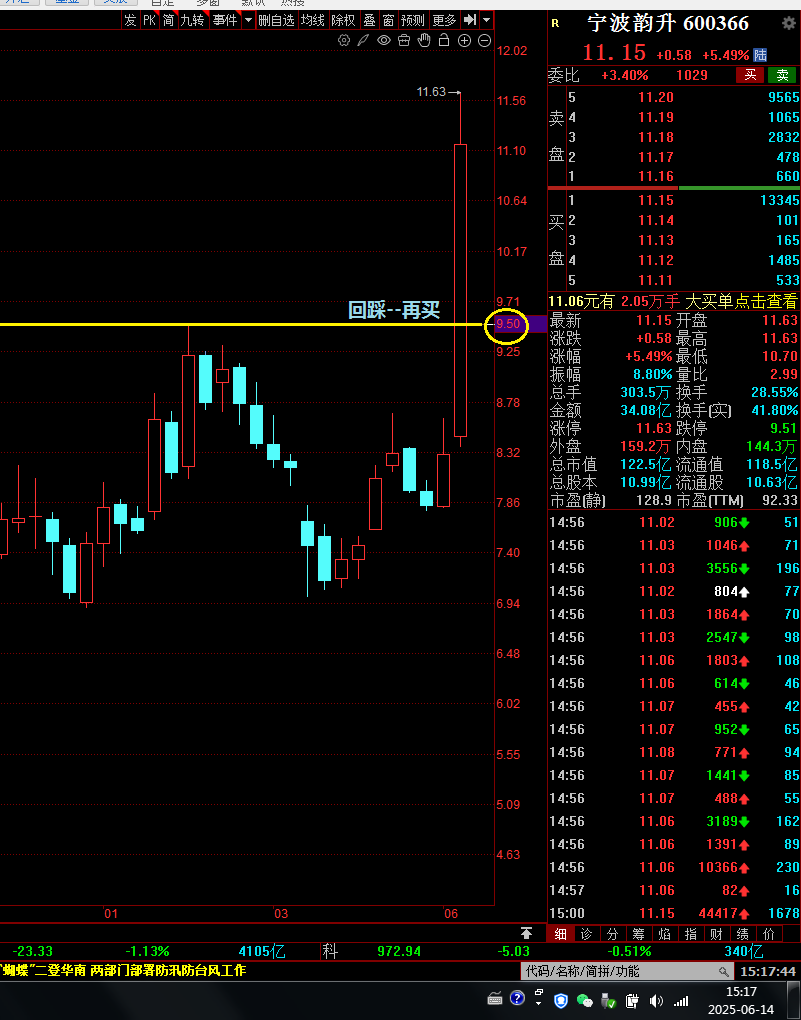
Task: Open network signal tray icon
Action: (681, 1001)
